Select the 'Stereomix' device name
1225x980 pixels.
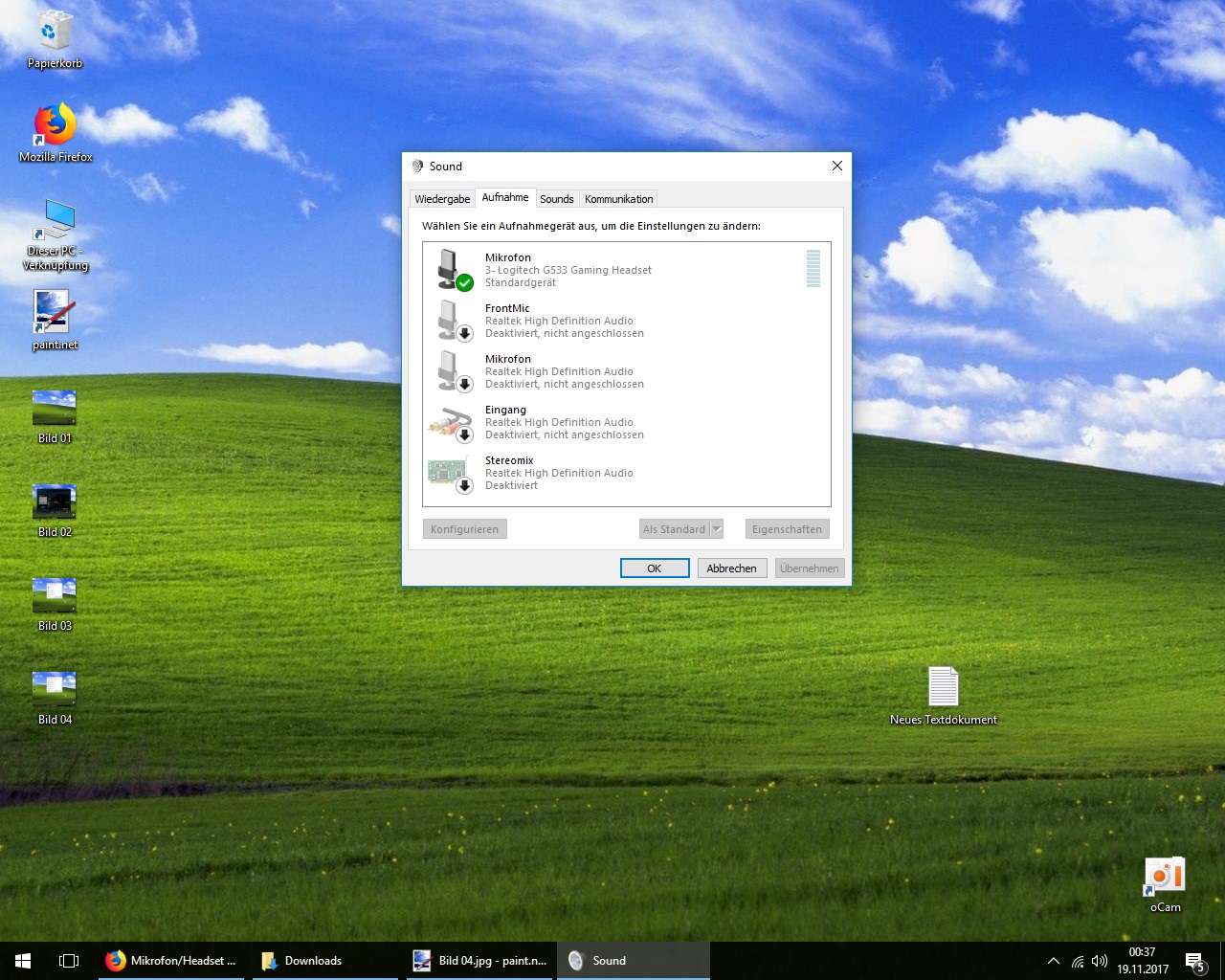coord(509,460)
